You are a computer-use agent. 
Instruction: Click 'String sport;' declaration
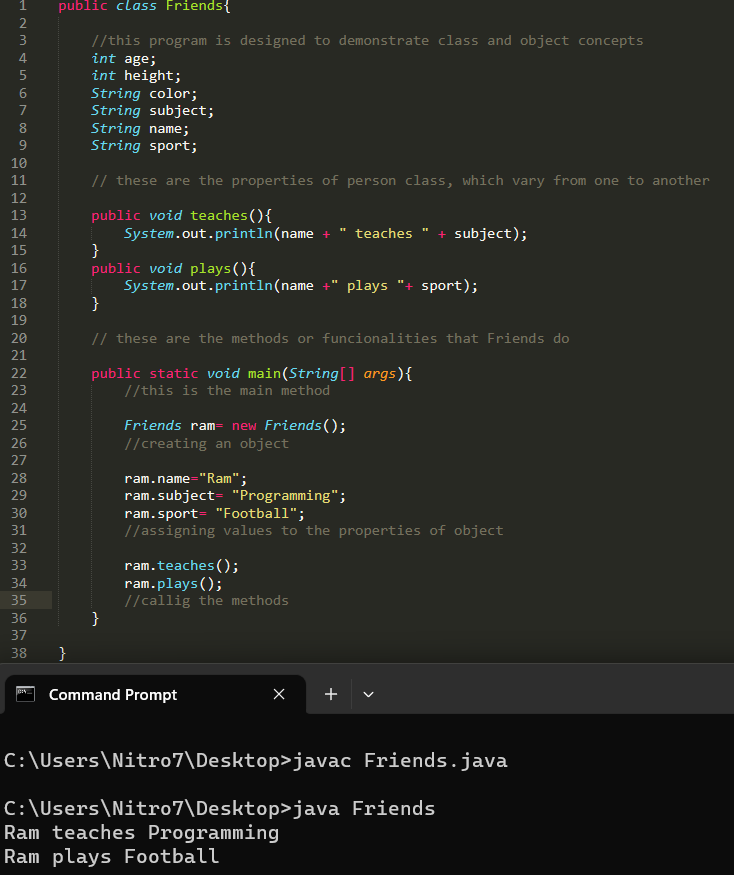click(145, 146)
